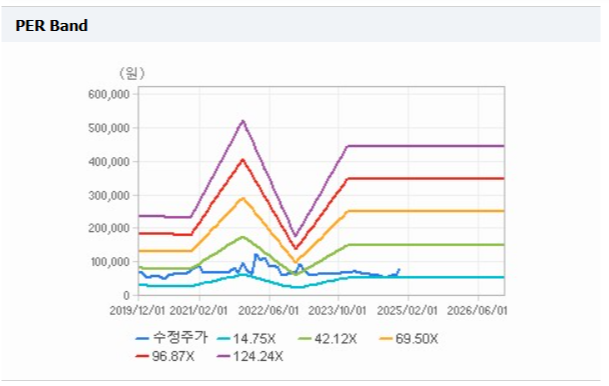Viewport: 609px width, 386px height.
Task: Toggle the 124.24X legend entry
Action: coord(250,356)
